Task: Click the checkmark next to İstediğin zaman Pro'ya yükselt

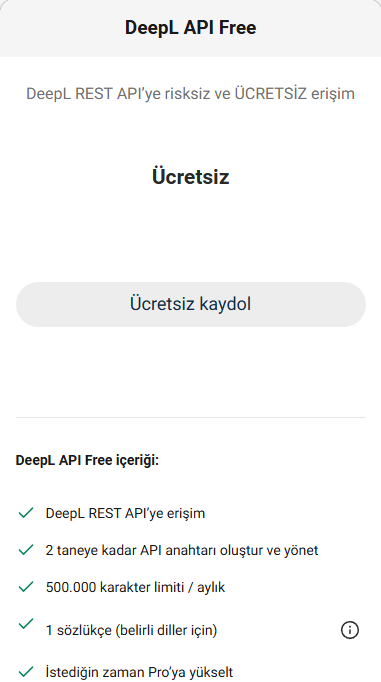Action: [x=26, y=671]
